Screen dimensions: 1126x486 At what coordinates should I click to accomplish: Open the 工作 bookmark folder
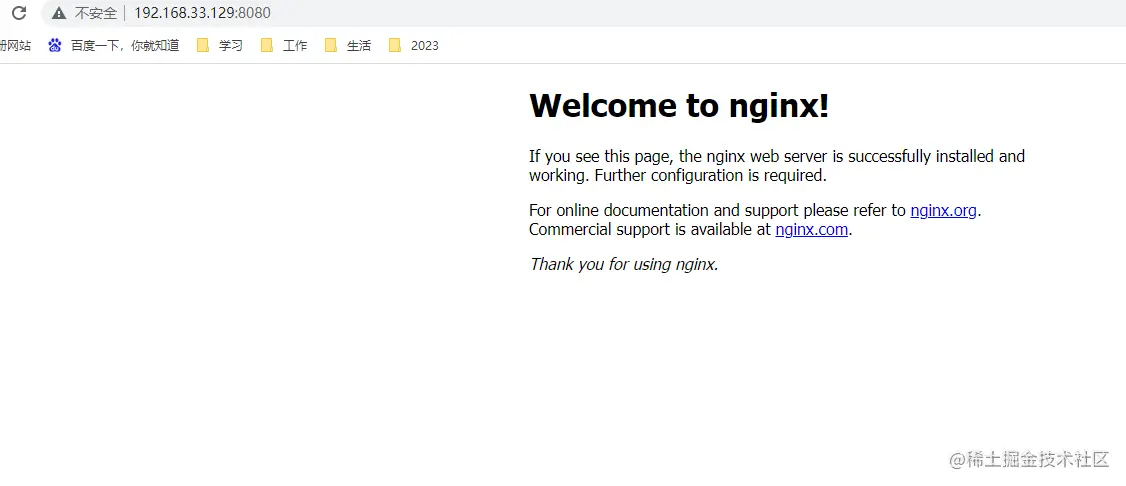(x=284, y=46)
